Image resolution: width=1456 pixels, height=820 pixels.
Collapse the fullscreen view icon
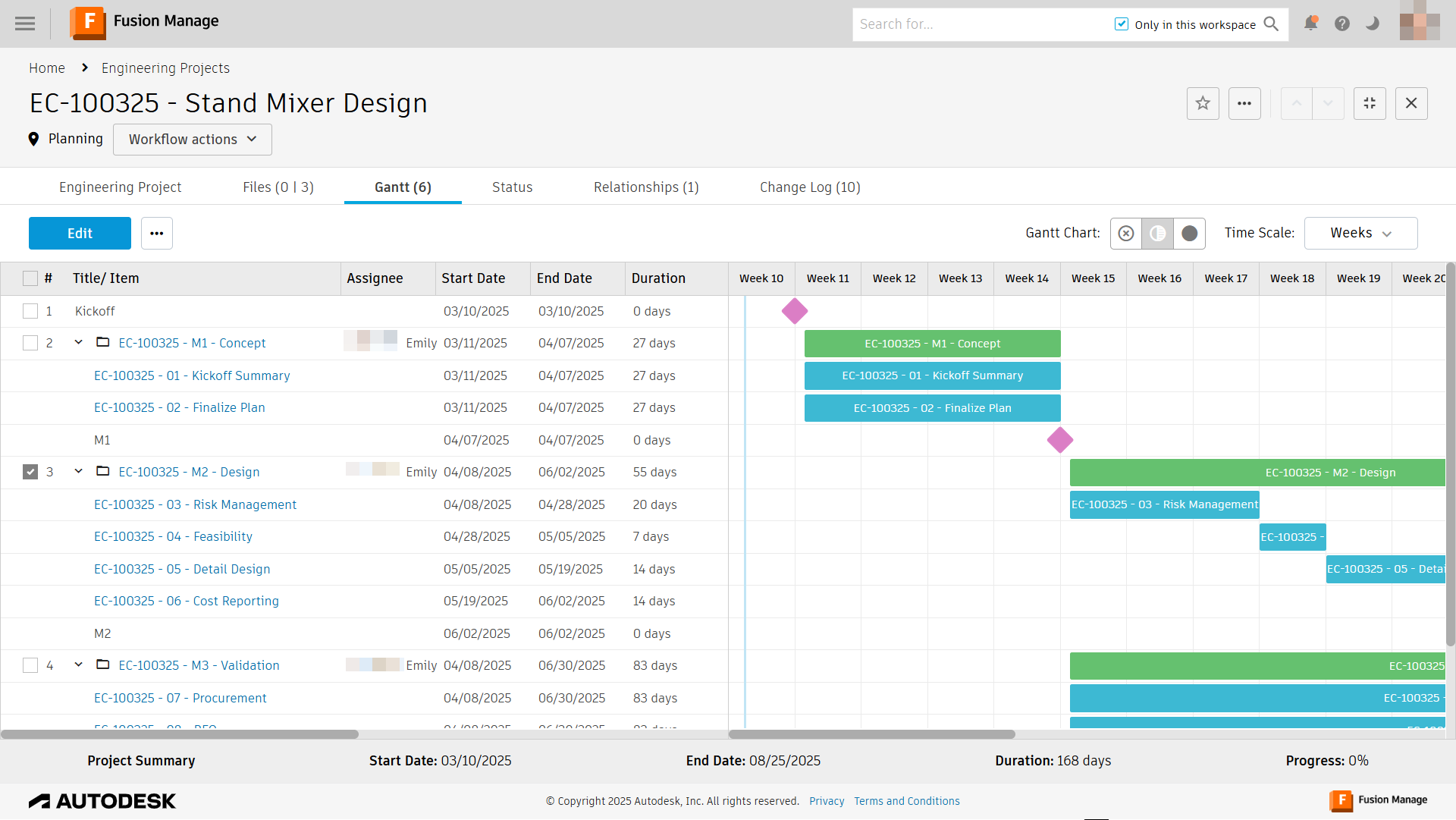(1370, 103)
